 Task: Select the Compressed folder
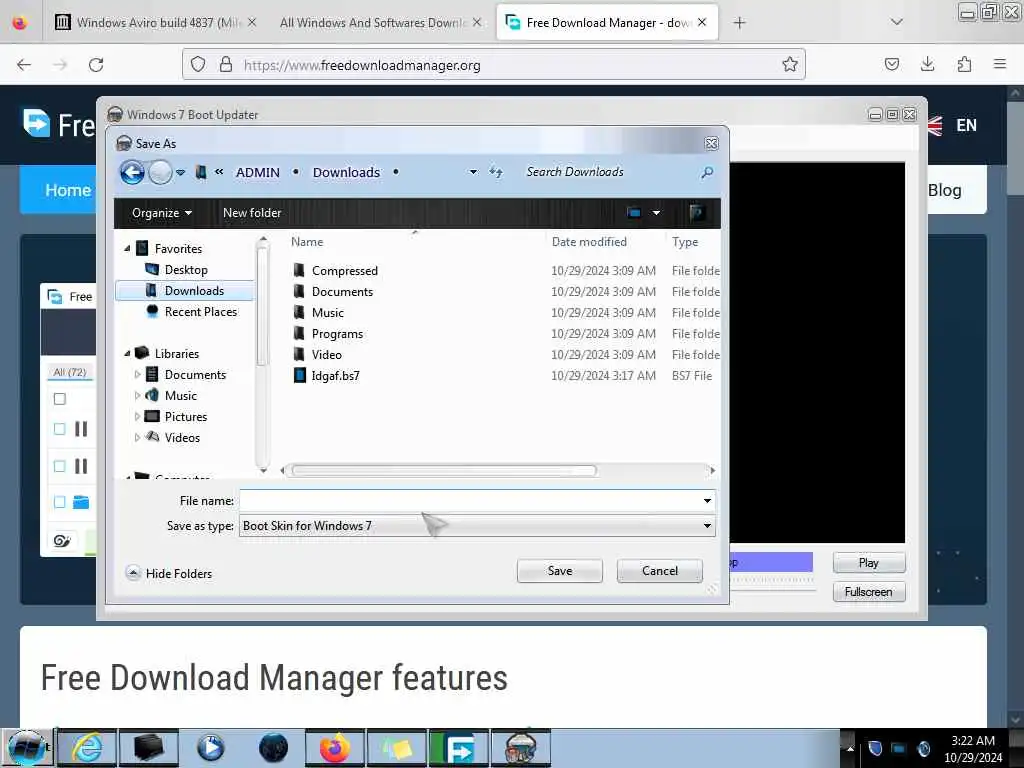coord(344,270)
